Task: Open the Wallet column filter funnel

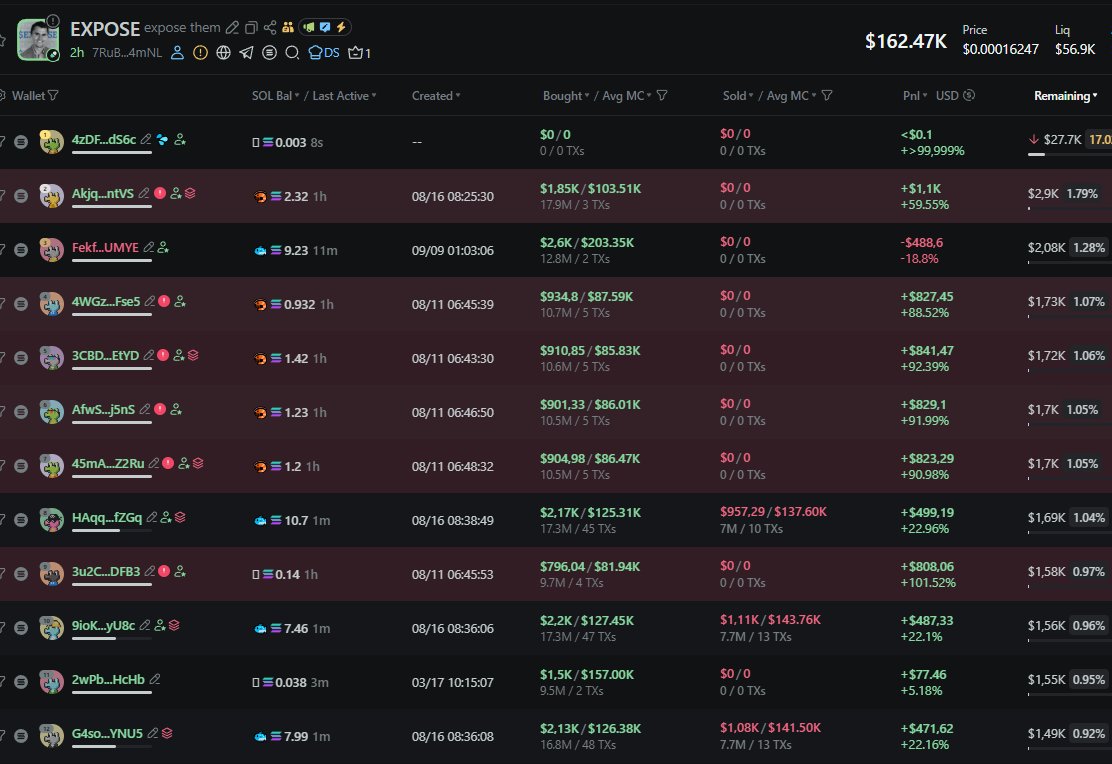Action: [53, 95]
